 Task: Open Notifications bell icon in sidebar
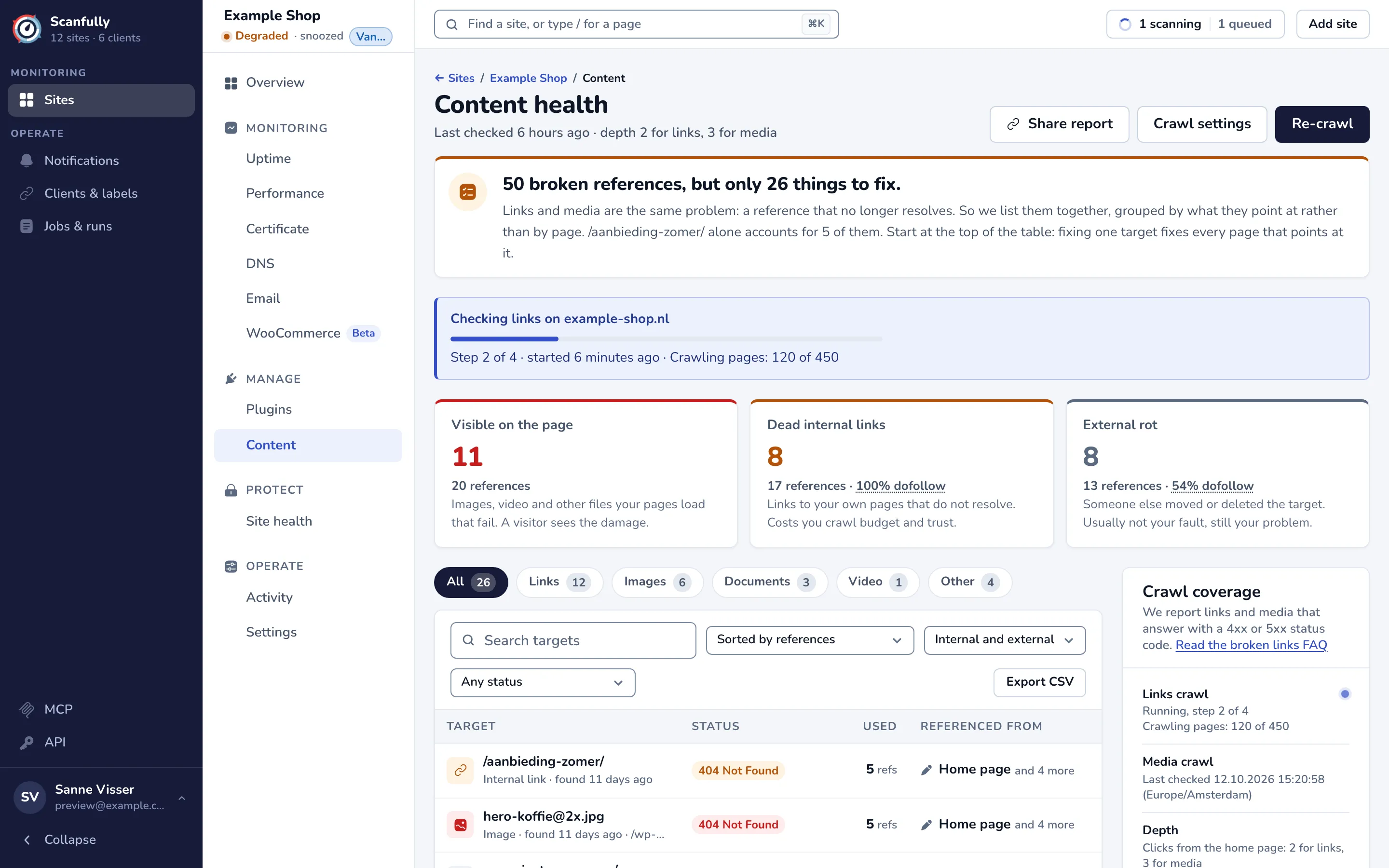coord(27,161)
